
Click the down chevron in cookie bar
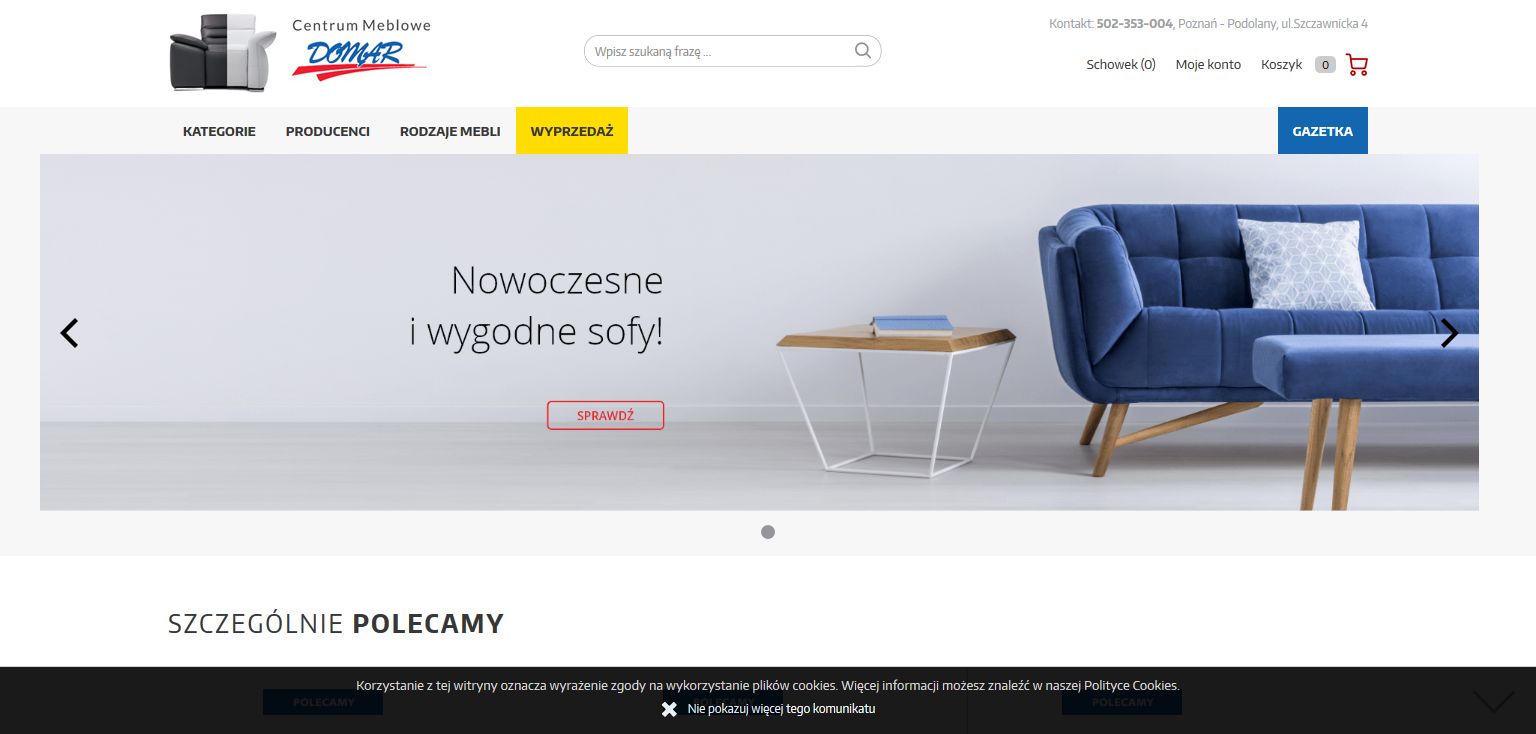coord(1493,702)
